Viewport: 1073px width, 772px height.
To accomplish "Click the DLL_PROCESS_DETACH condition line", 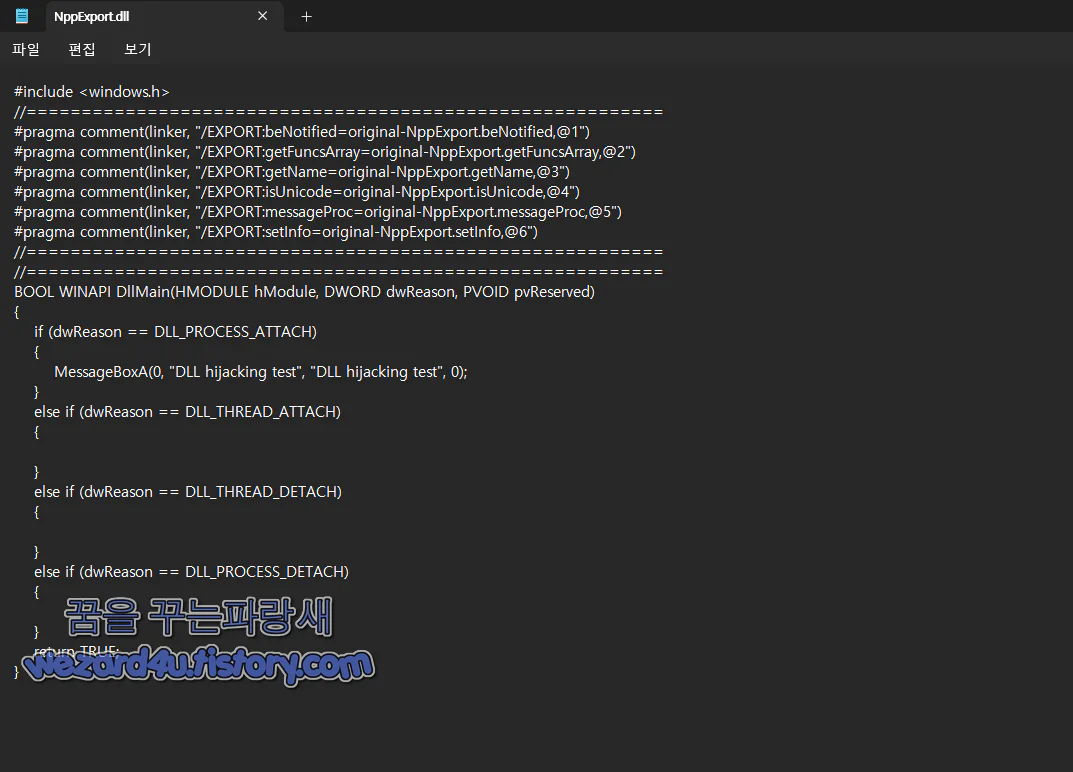I will point(192,572).
